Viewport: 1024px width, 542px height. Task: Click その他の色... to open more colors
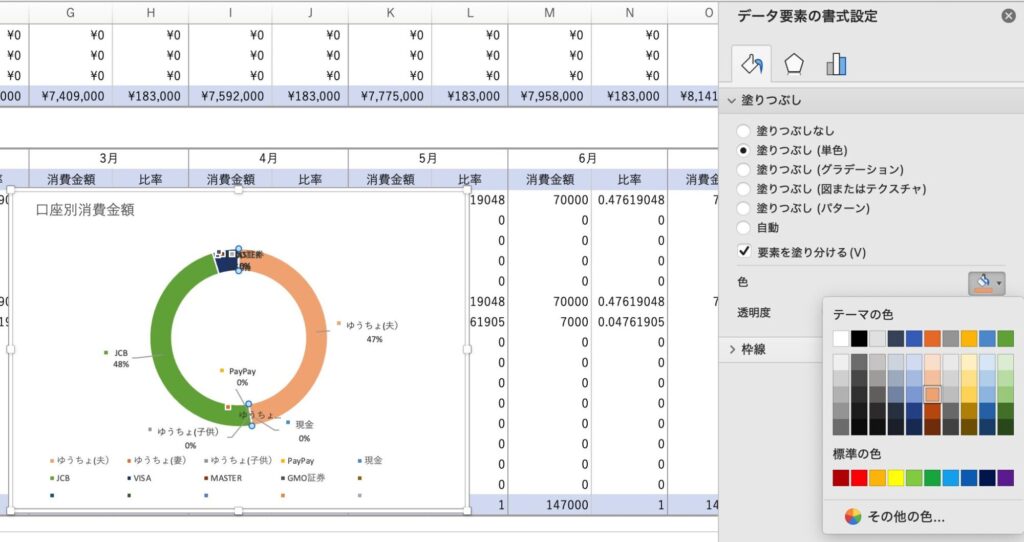click(906, 517)
